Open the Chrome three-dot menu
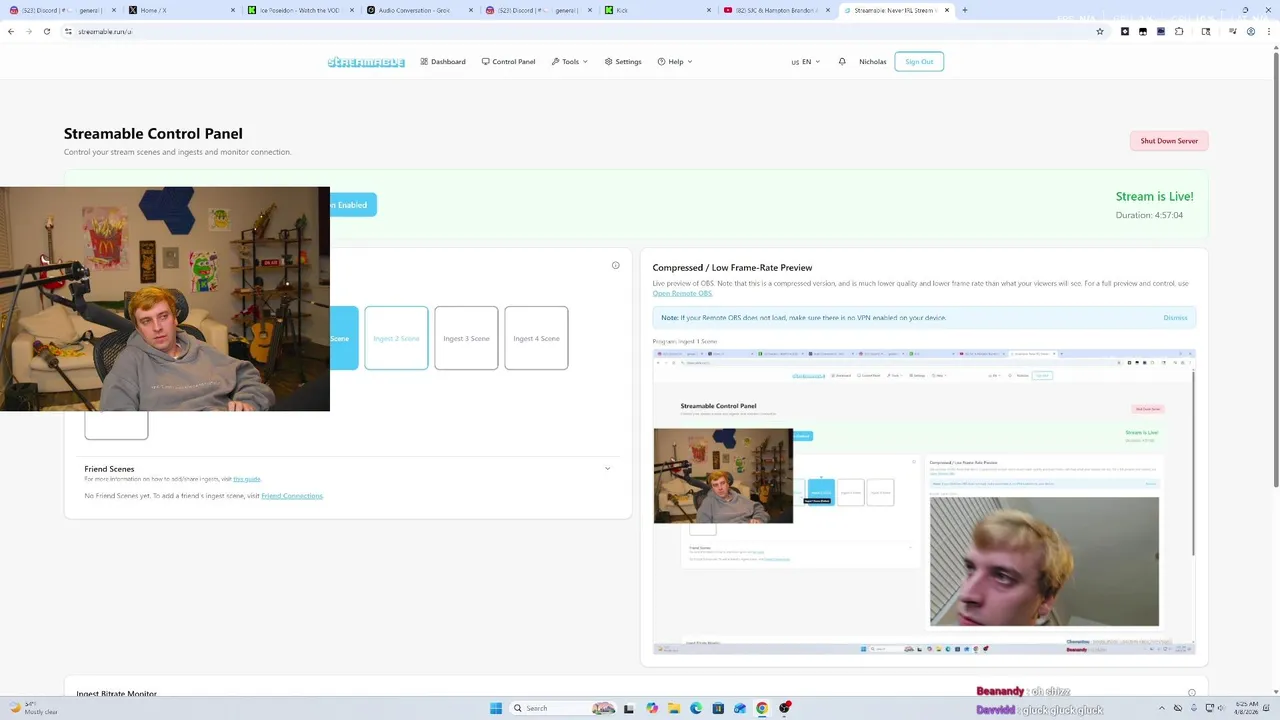 tap(1269, 31)
